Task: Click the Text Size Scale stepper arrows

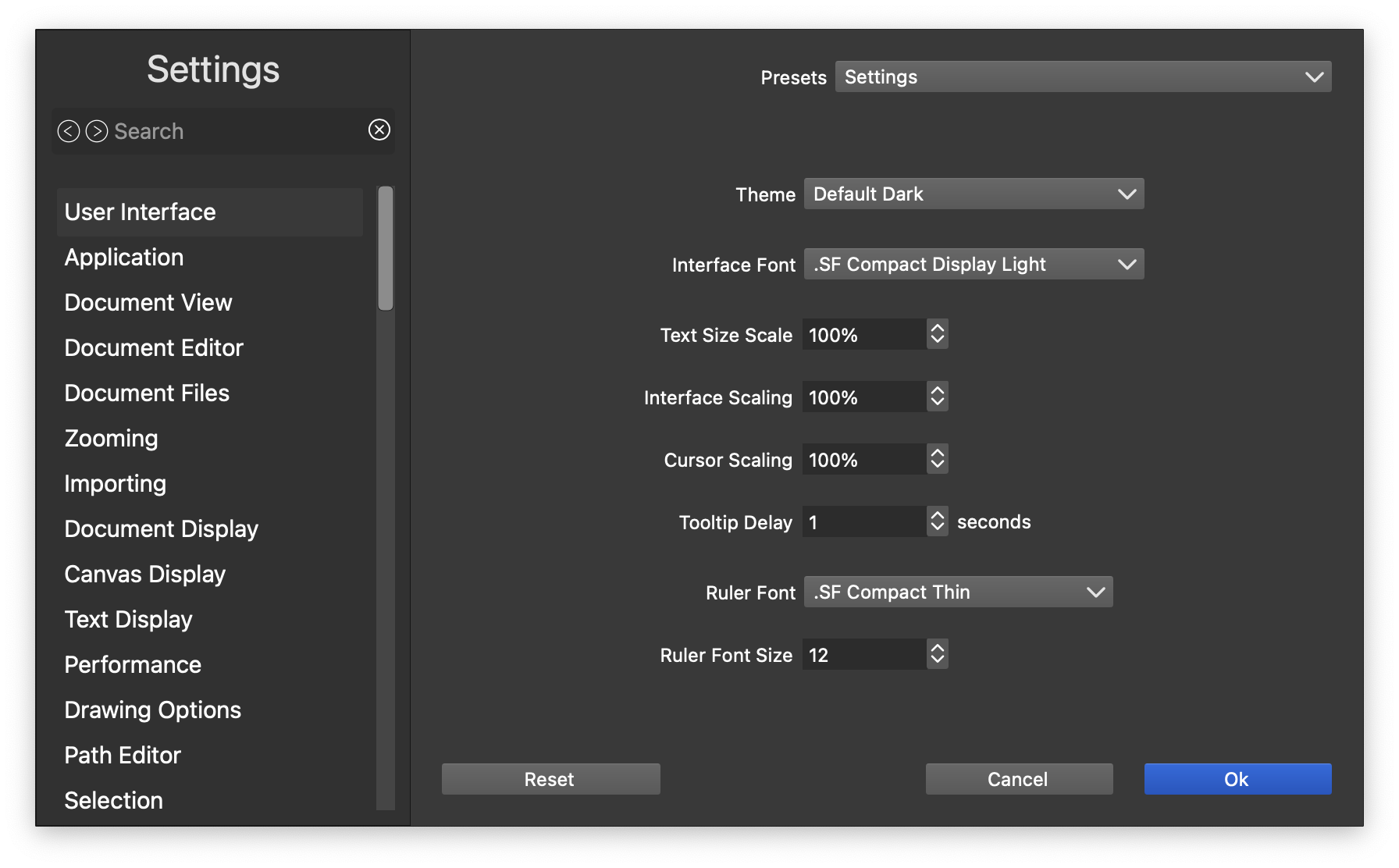Action: pos(938,334)
